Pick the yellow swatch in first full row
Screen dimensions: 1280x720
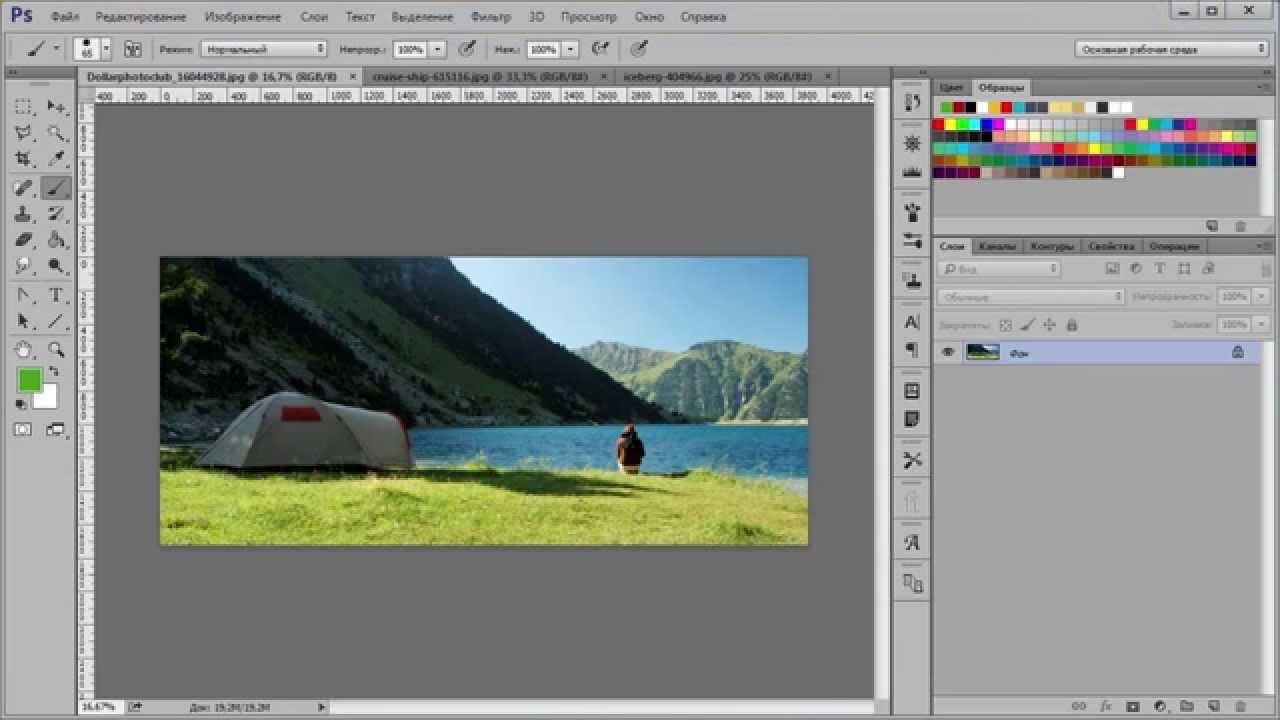click(951, 124)
